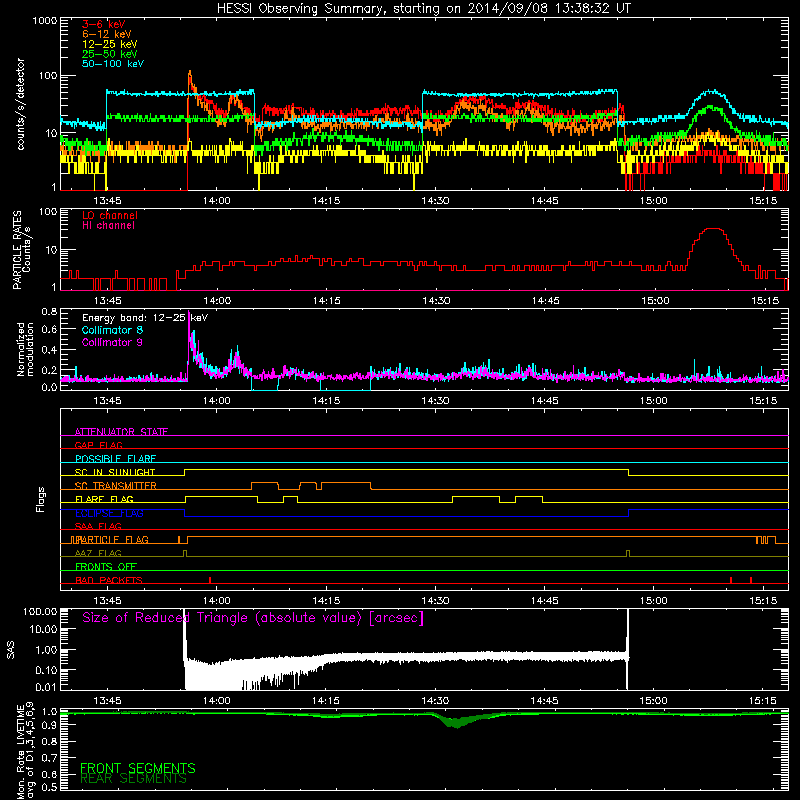Screen dimensions: 800x800
Task: Click the Normalized modulation axis label
Action: [25, 349]
